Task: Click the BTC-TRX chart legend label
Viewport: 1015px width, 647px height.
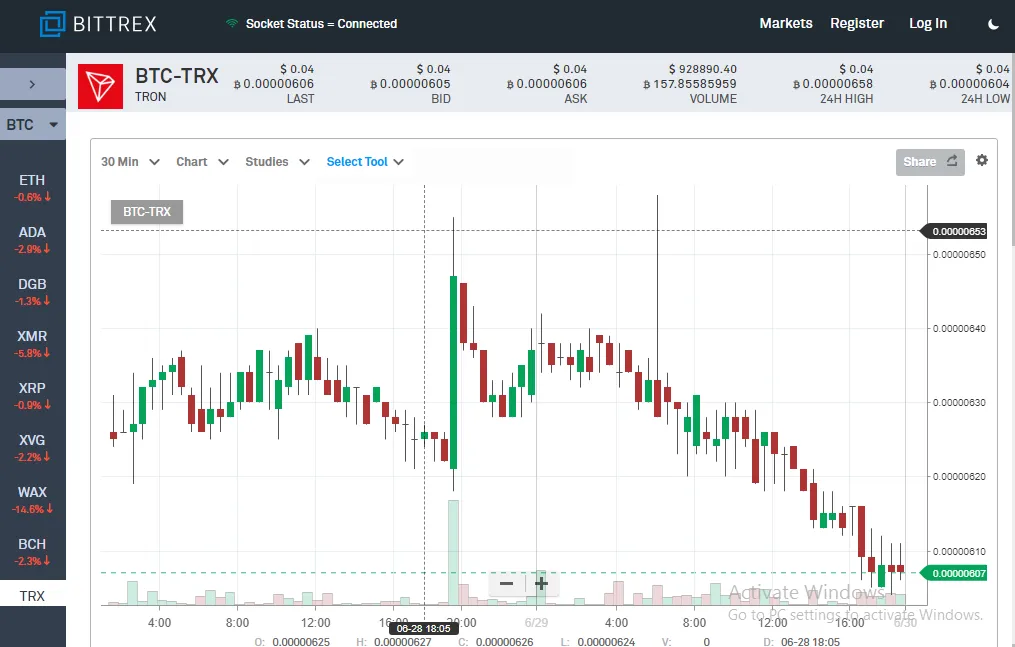Action: pos(147,212)
